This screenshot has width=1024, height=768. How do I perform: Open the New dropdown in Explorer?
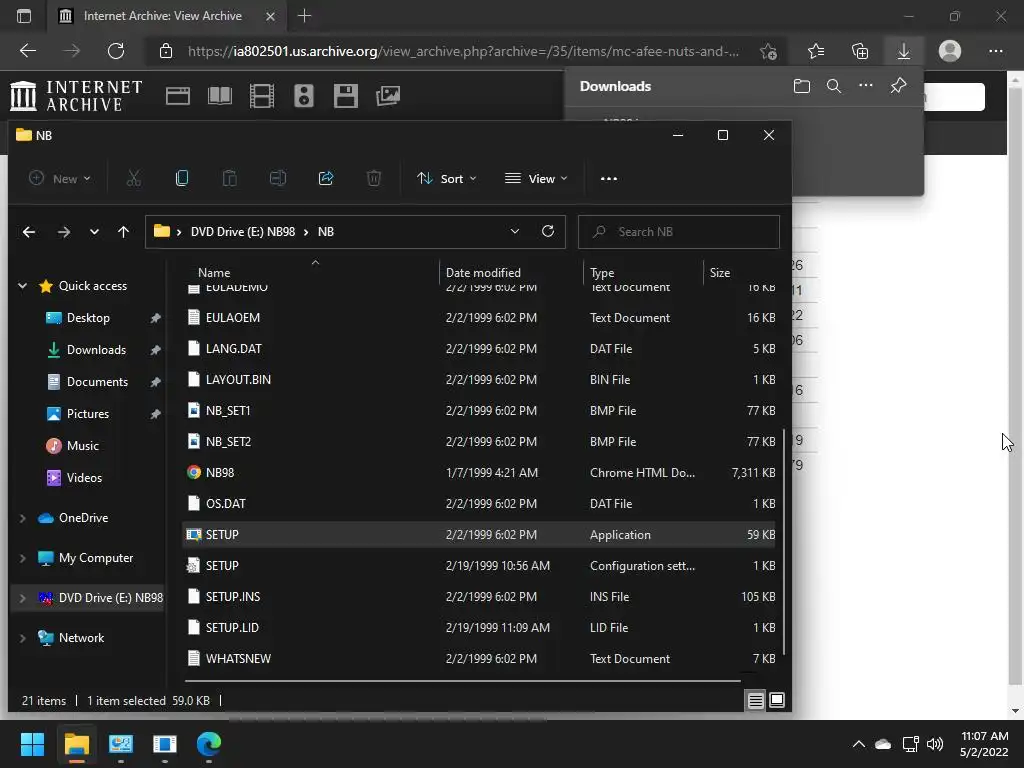coord(59,178)
